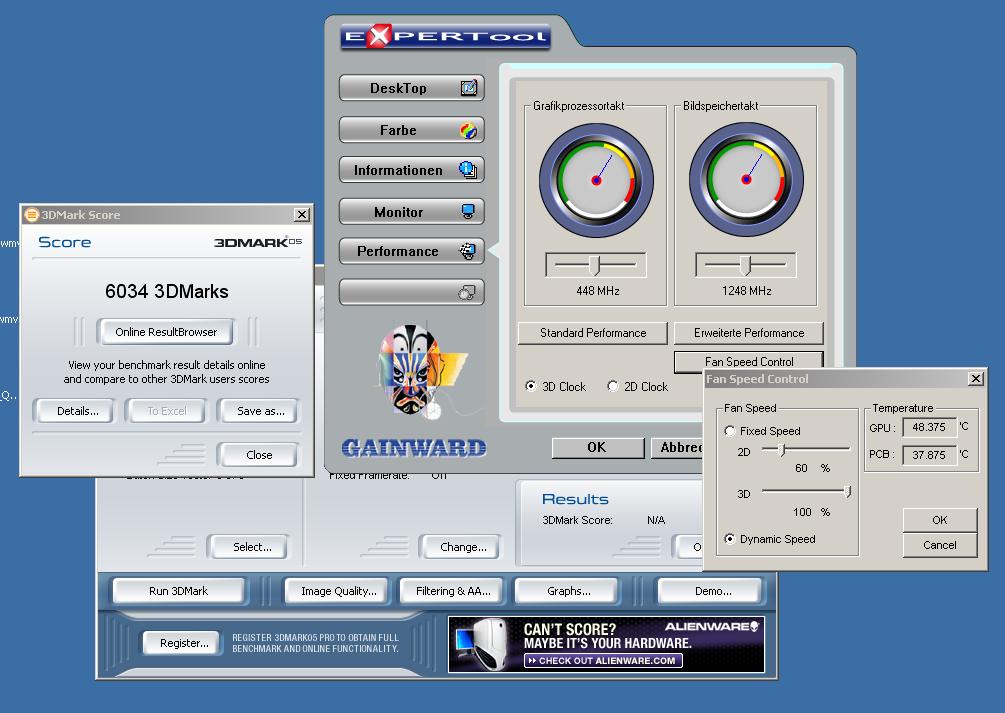Viewport: 1005px width, 713px height.
Task: Select the 3D Clock radio button
Action: (x=531, y=386)
